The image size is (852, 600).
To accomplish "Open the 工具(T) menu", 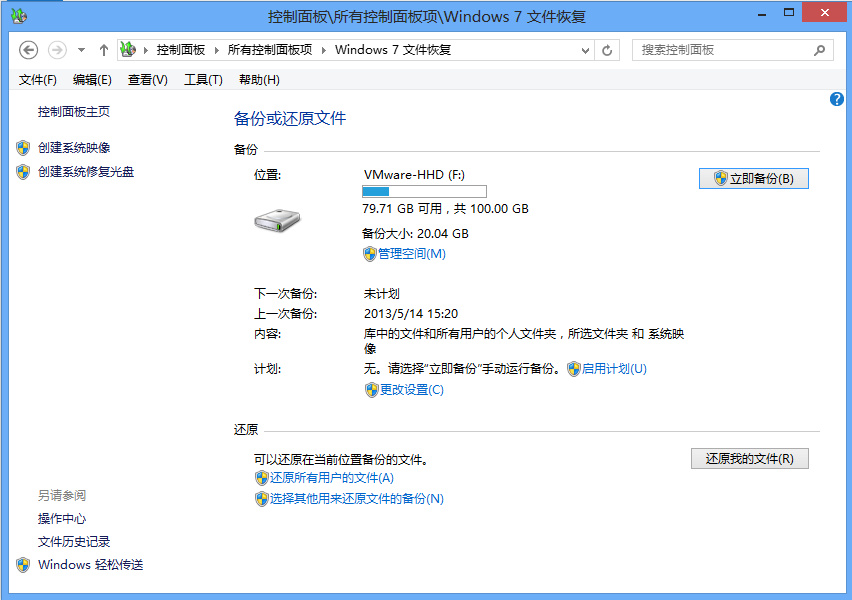I will tap(203, 80).
